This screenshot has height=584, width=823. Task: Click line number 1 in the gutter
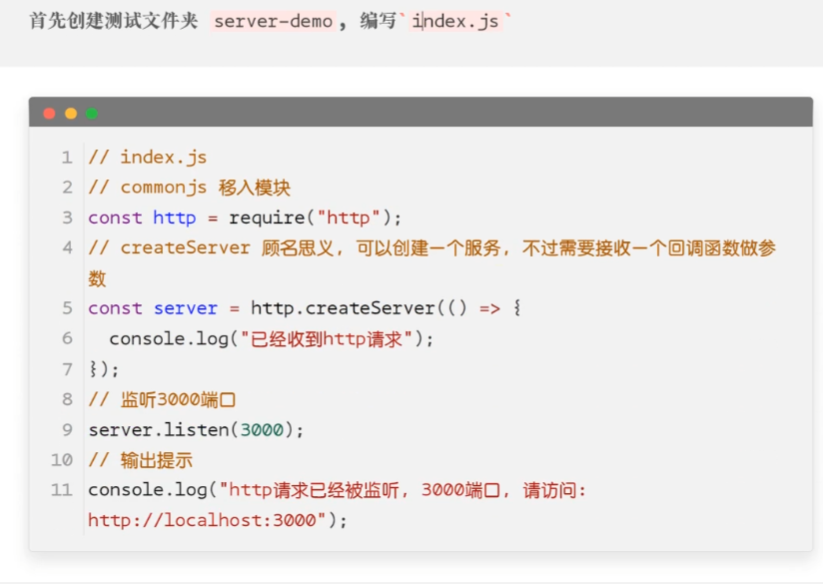tap(66, 157)
